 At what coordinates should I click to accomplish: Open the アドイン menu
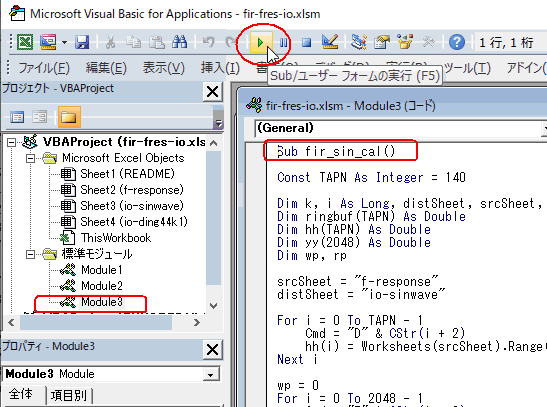(526, 68)
